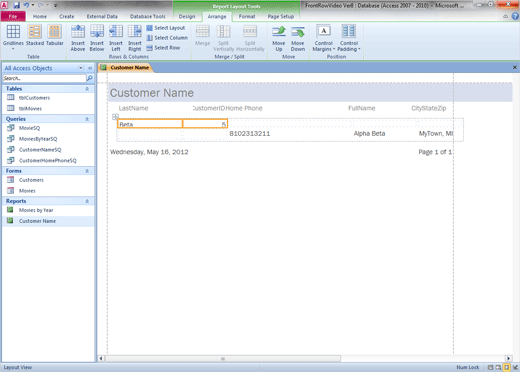Click the LastName column header
Screen dimensions: 520x372
click(133, 108)
